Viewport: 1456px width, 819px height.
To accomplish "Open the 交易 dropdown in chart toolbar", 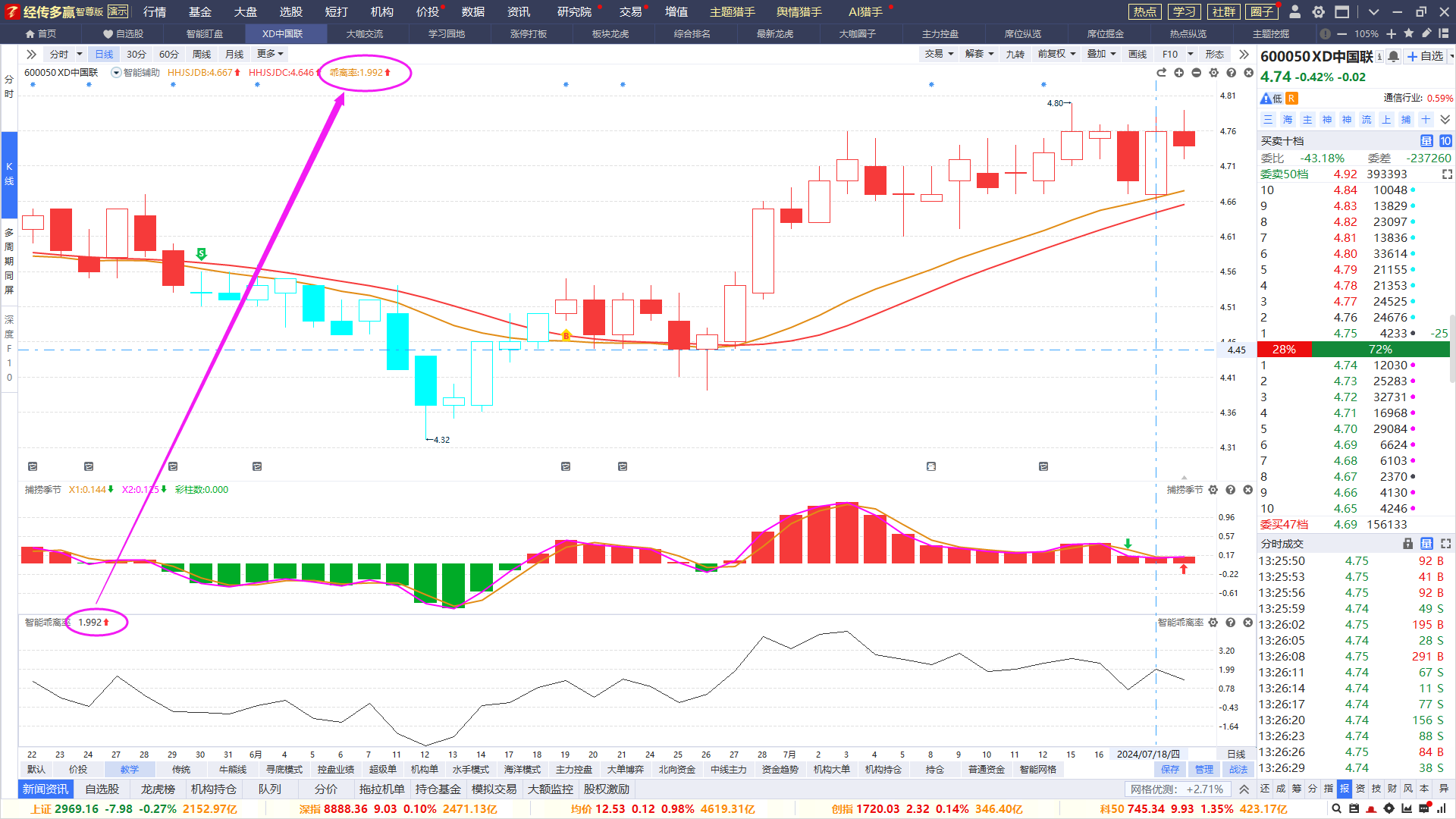I will 939,54.
